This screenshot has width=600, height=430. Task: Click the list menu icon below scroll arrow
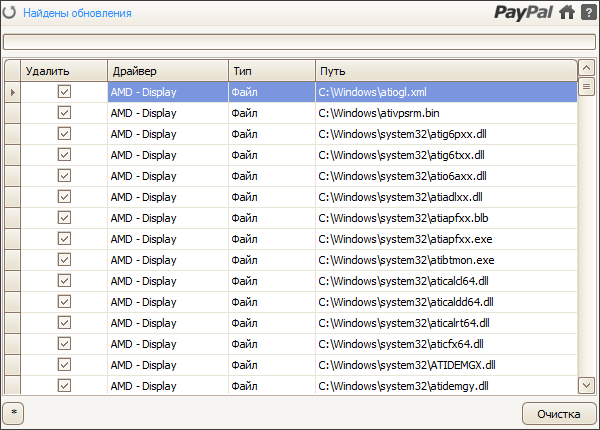click(587, 87)
